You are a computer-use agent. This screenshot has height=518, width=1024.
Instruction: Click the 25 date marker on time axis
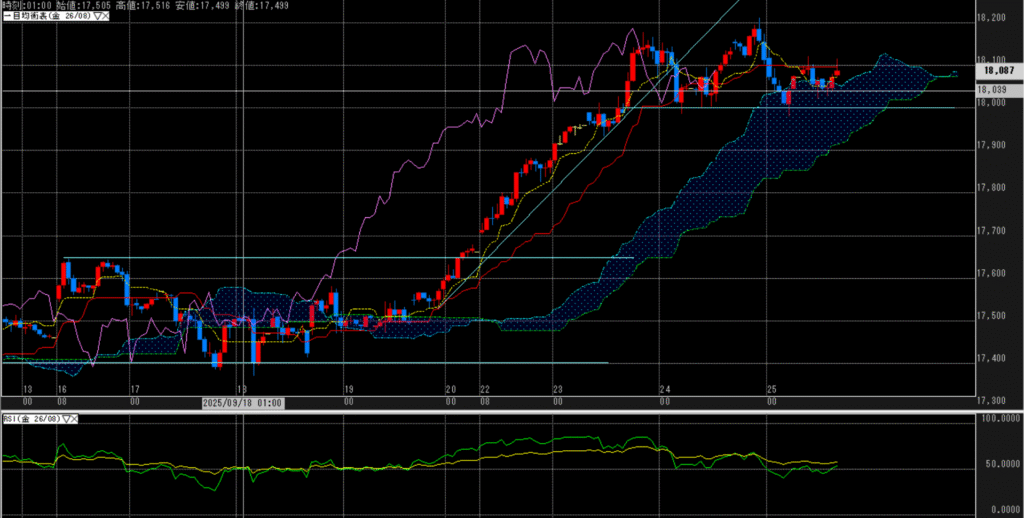coord(771,388)
